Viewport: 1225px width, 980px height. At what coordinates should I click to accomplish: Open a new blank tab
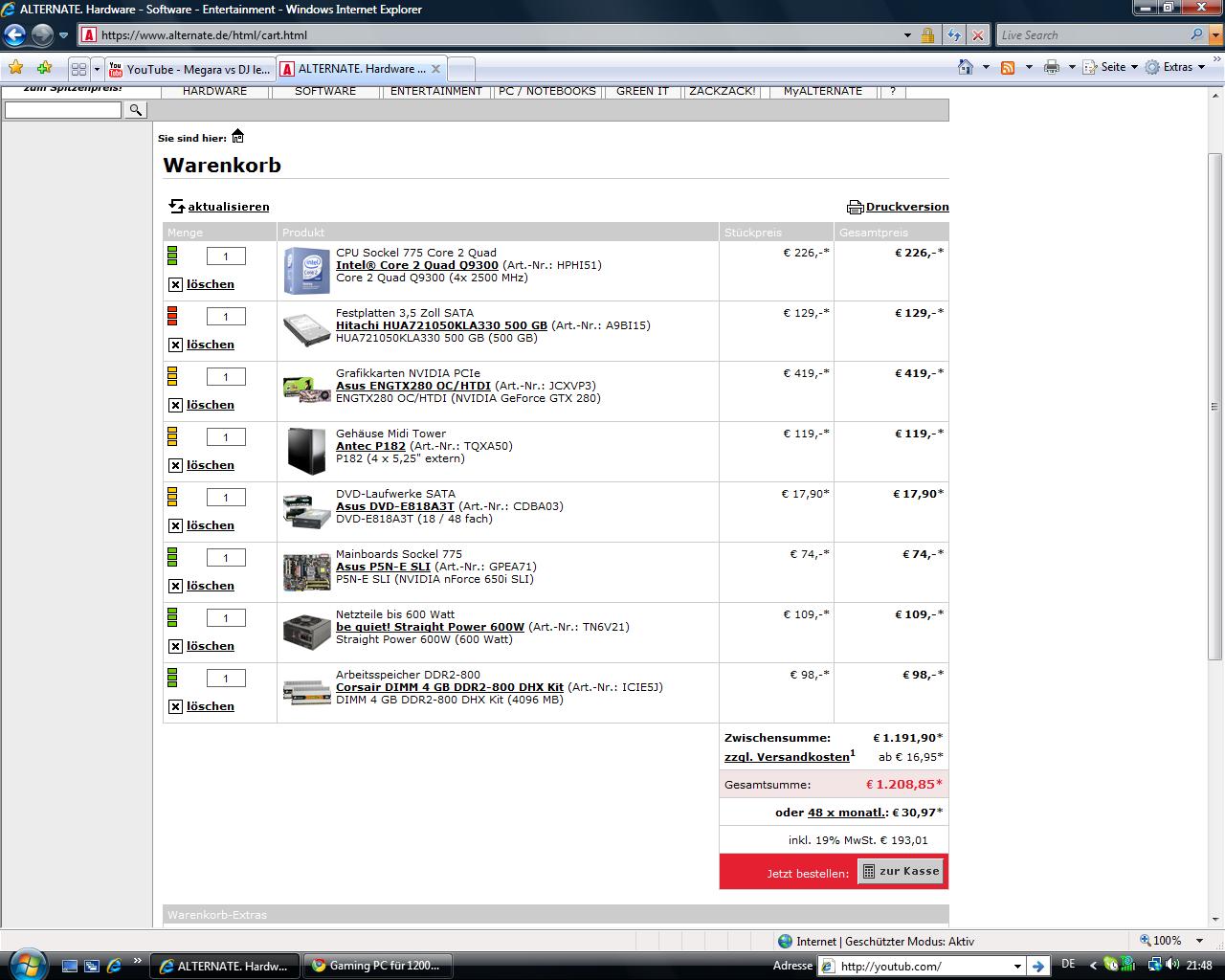pos(460,69)
